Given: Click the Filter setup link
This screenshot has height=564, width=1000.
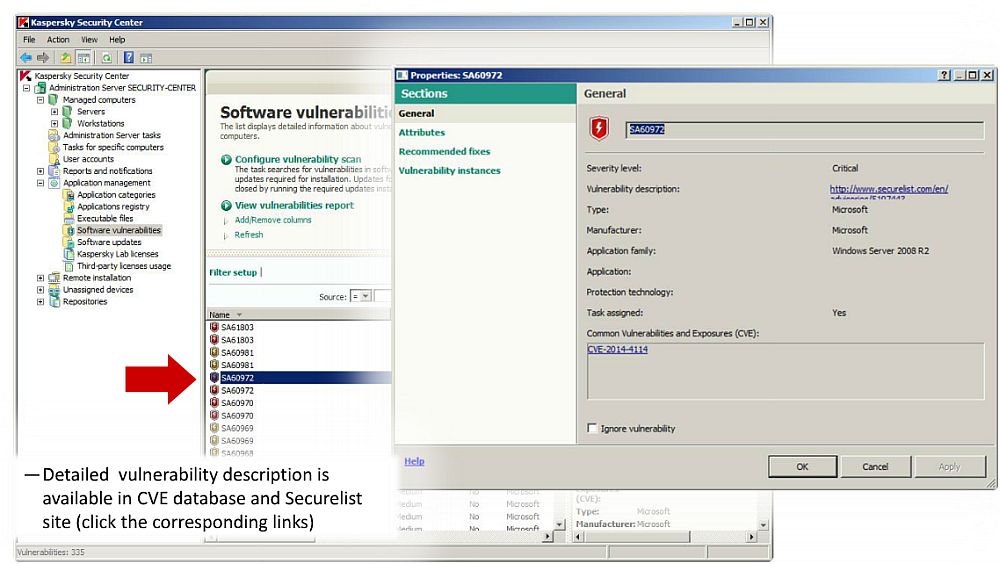Looking at the screenshot, I should [233, 272].
